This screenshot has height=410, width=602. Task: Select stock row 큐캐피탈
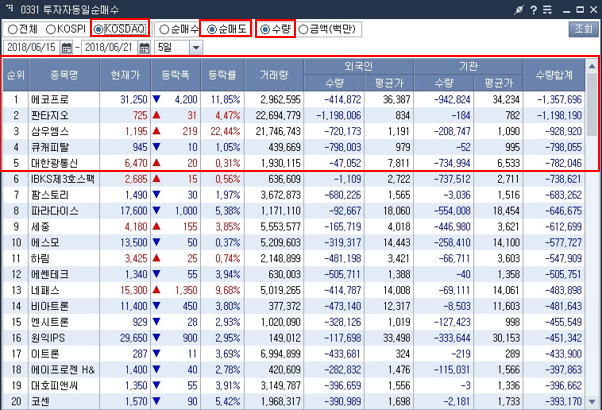coord(294,147)
